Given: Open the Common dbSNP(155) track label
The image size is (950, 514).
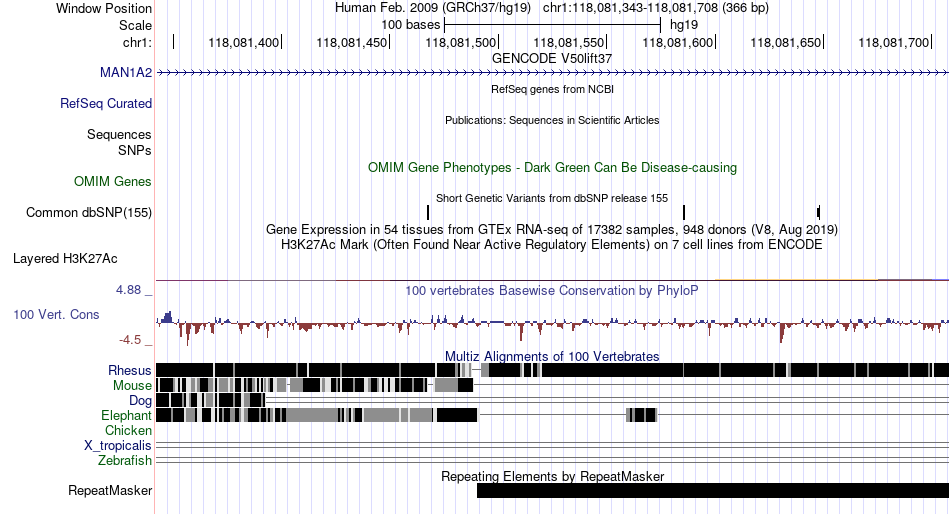Looking at the screenshot, I should coord(89,213).
